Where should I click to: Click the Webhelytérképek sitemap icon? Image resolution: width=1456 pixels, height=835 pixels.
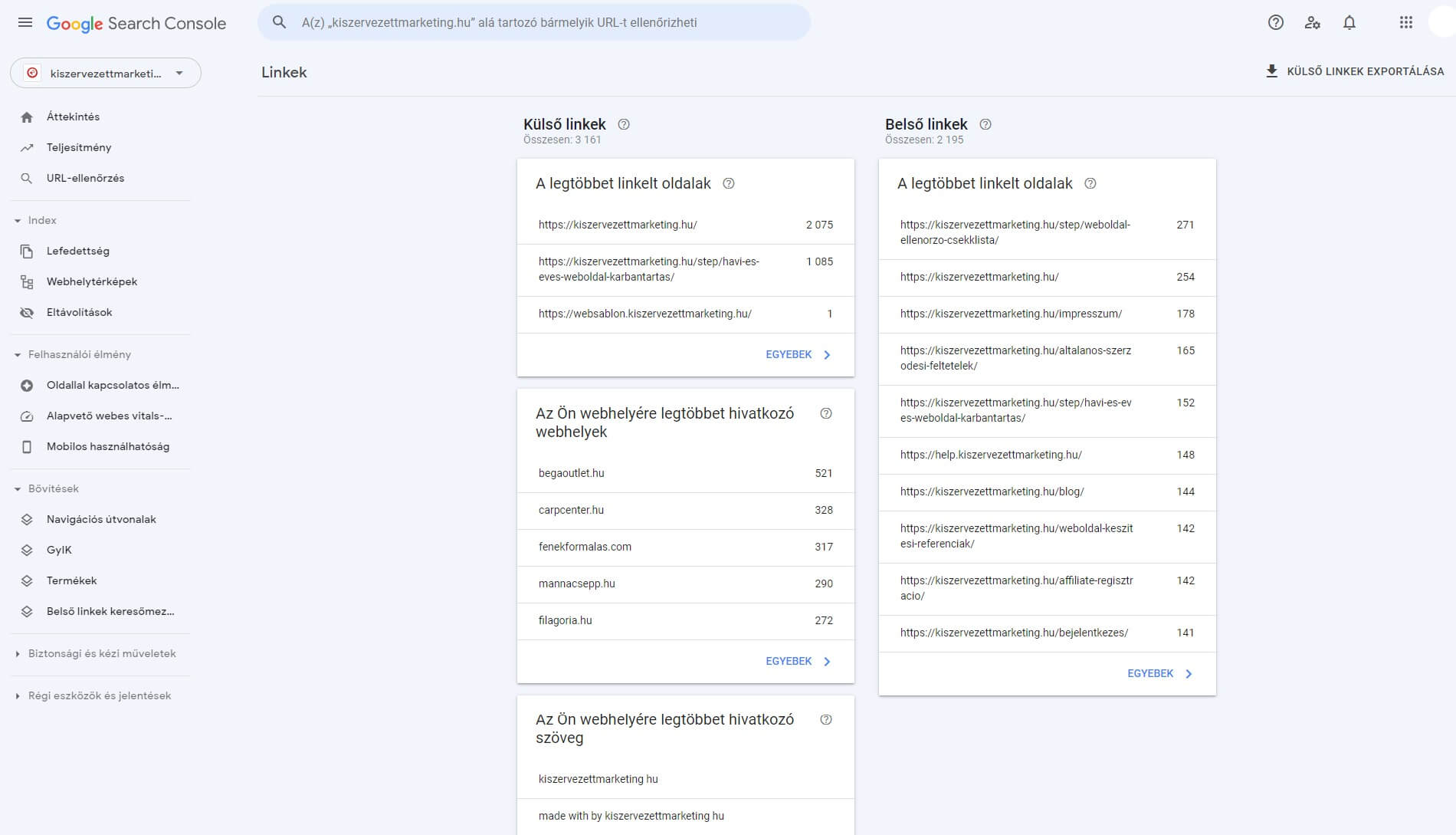coord(27,282)
